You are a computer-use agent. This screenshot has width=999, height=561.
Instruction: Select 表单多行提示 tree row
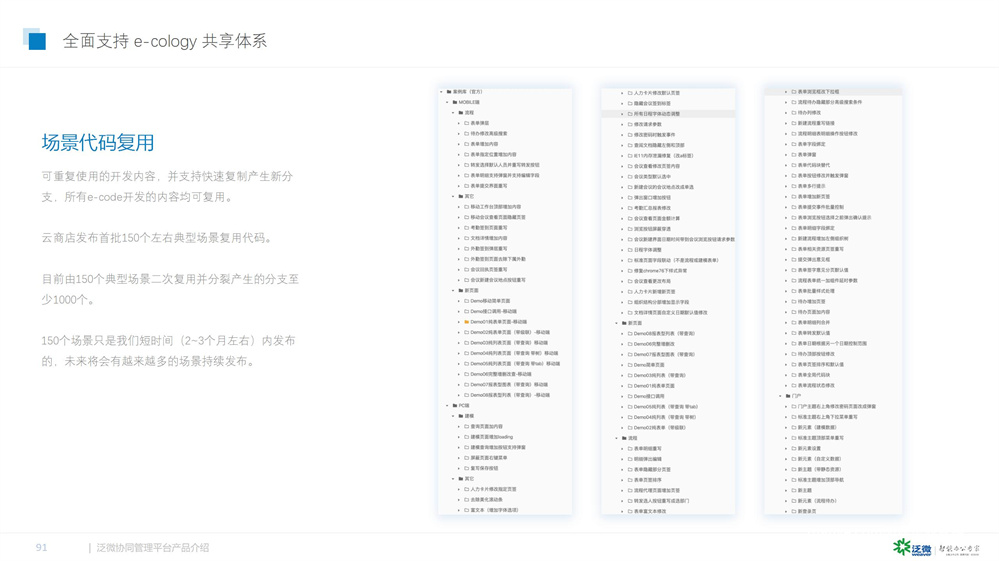coord(811,186)
